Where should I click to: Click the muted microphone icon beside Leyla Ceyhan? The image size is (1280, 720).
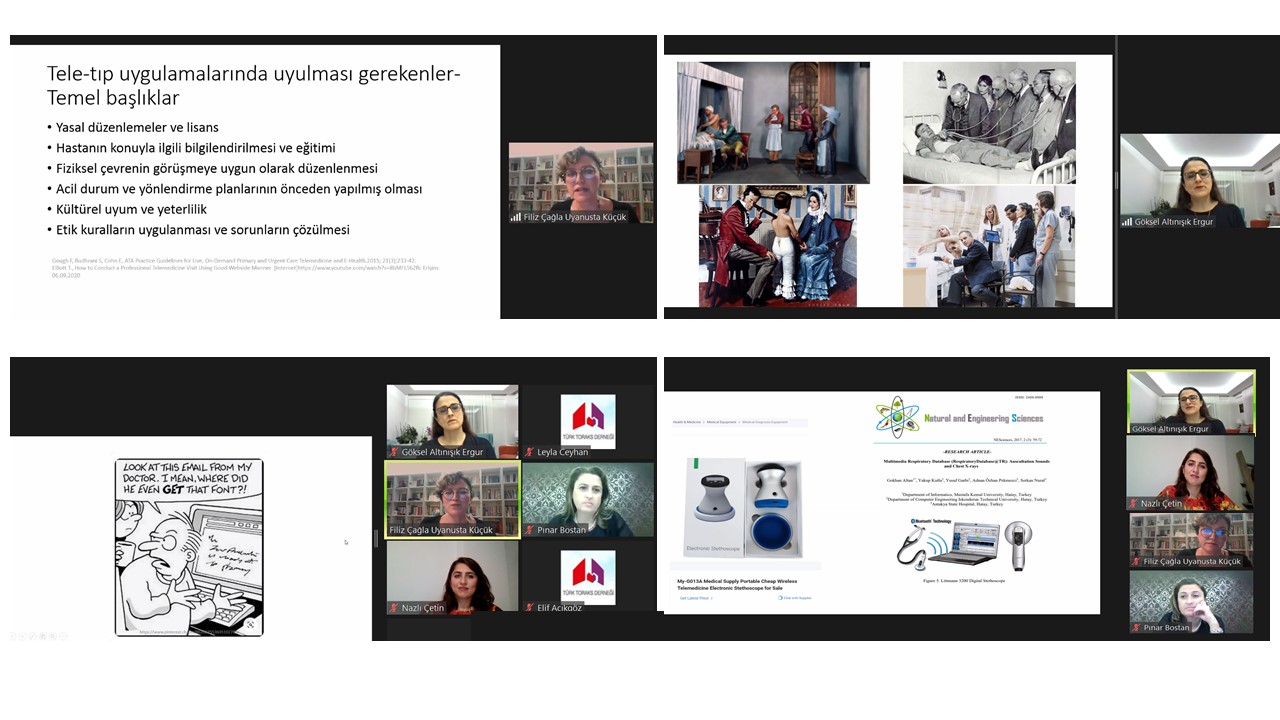coord(530,453)
